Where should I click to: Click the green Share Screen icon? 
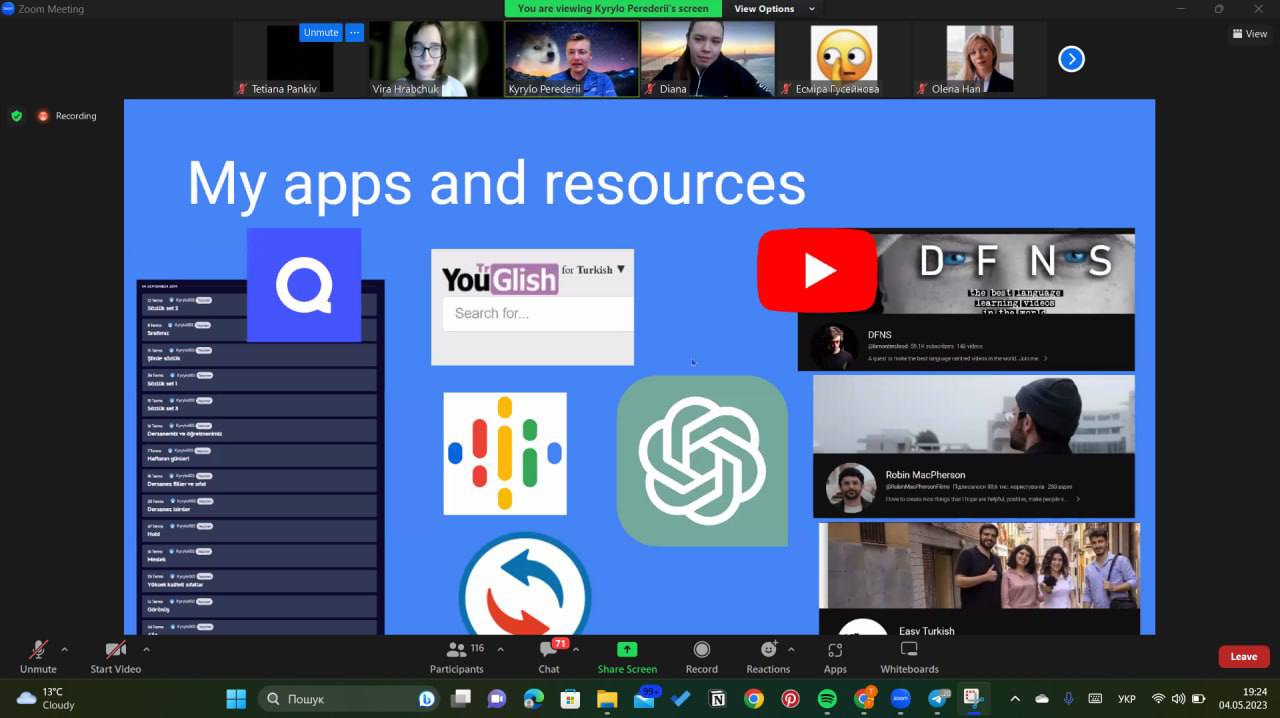pyautogui.click(x=627, y=650)
